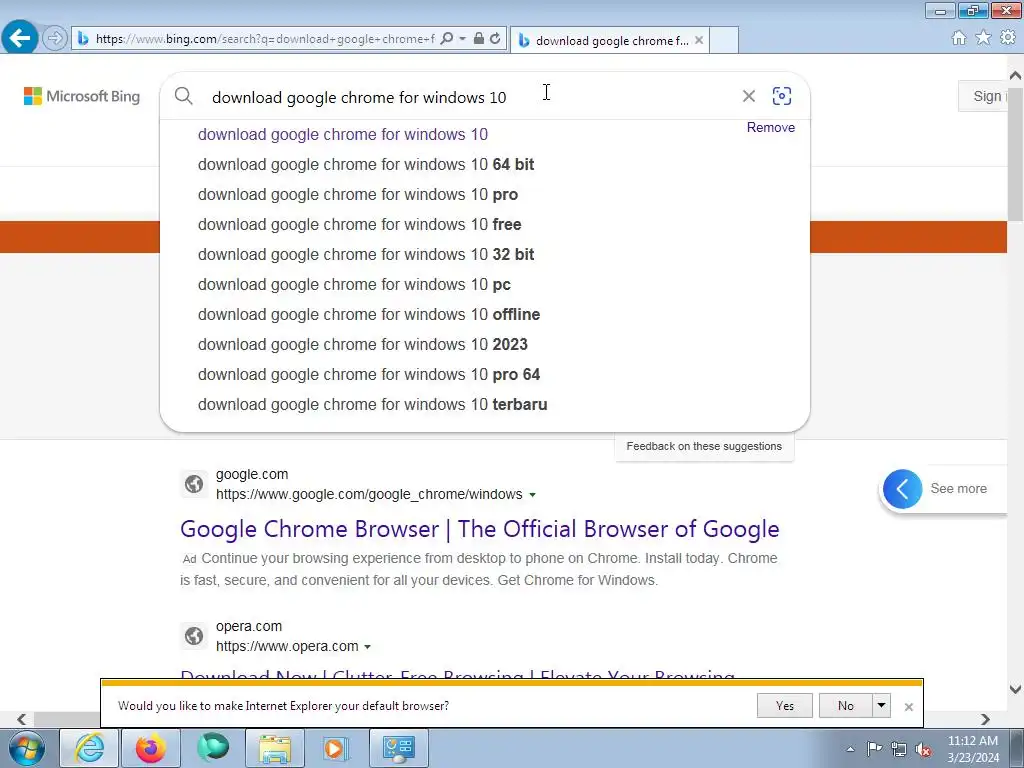Image resolution: width=1024 pixels, height=768 pixels.
Task: Click the taskbar clock showing 11:12 AM
Action: (x=973, y=749)
